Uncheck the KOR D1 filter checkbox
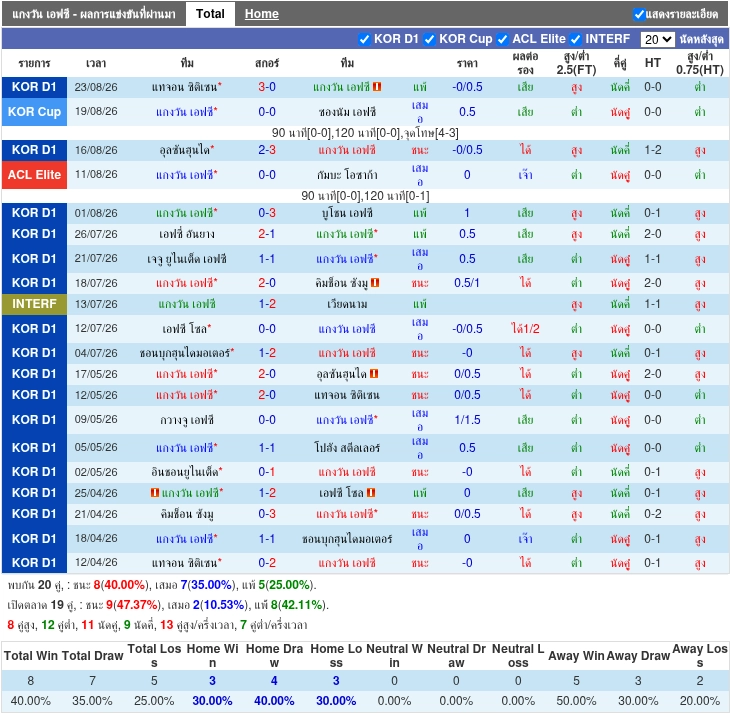 (x=364, y=40)
